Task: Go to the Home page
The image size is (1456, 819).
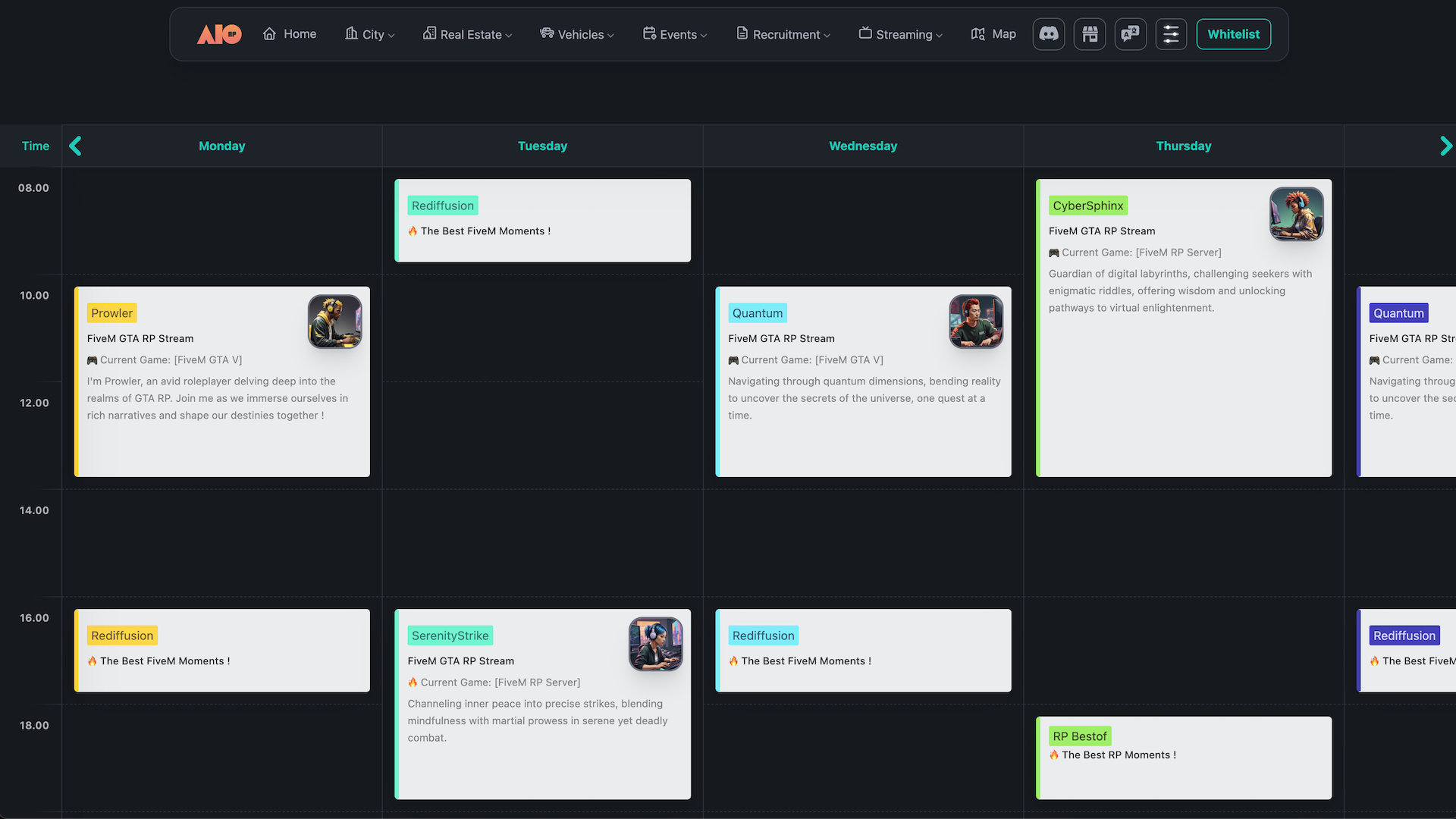Action: tap(290, 34)
